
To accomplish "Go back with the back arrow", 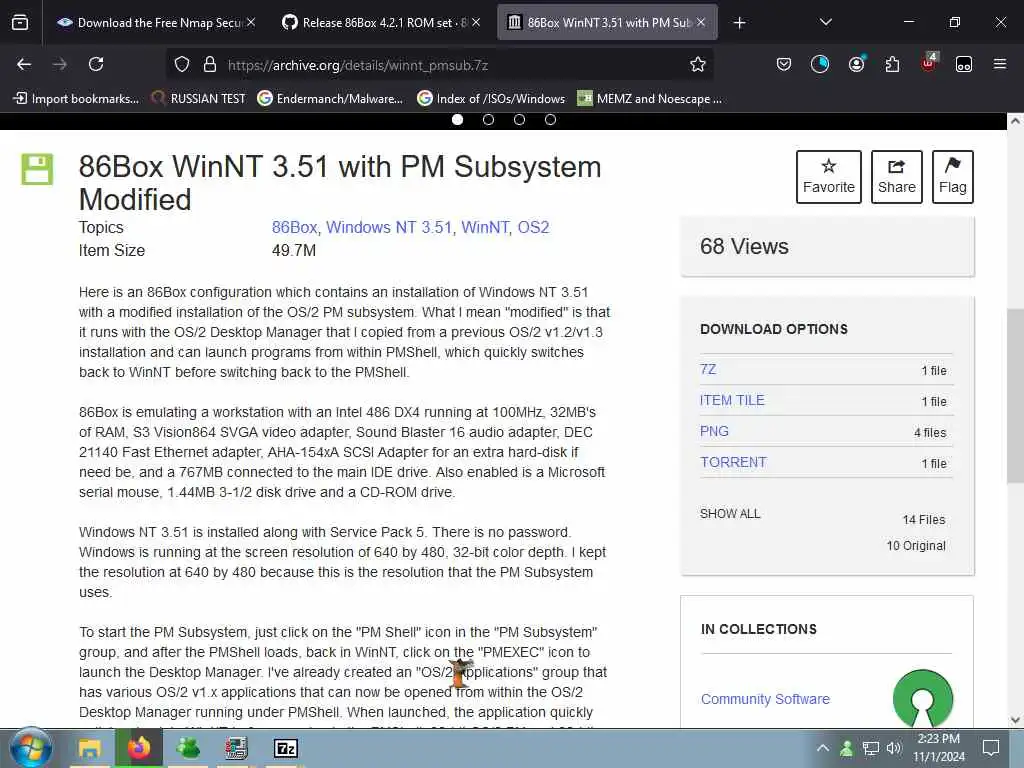I will pyautogui.click(x=24, y=64).
